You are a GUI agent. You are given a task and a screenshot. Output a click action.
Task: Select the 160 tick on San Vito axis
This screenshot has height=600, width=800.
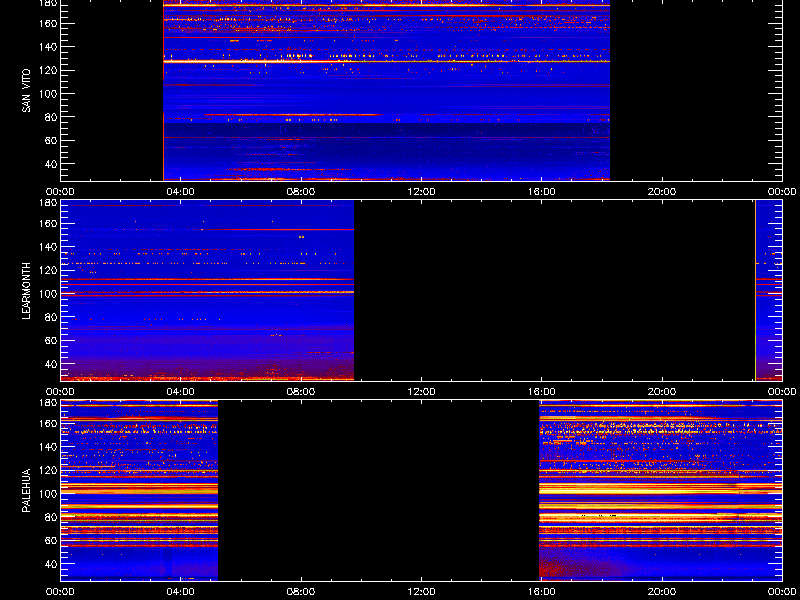click(49, 23)
